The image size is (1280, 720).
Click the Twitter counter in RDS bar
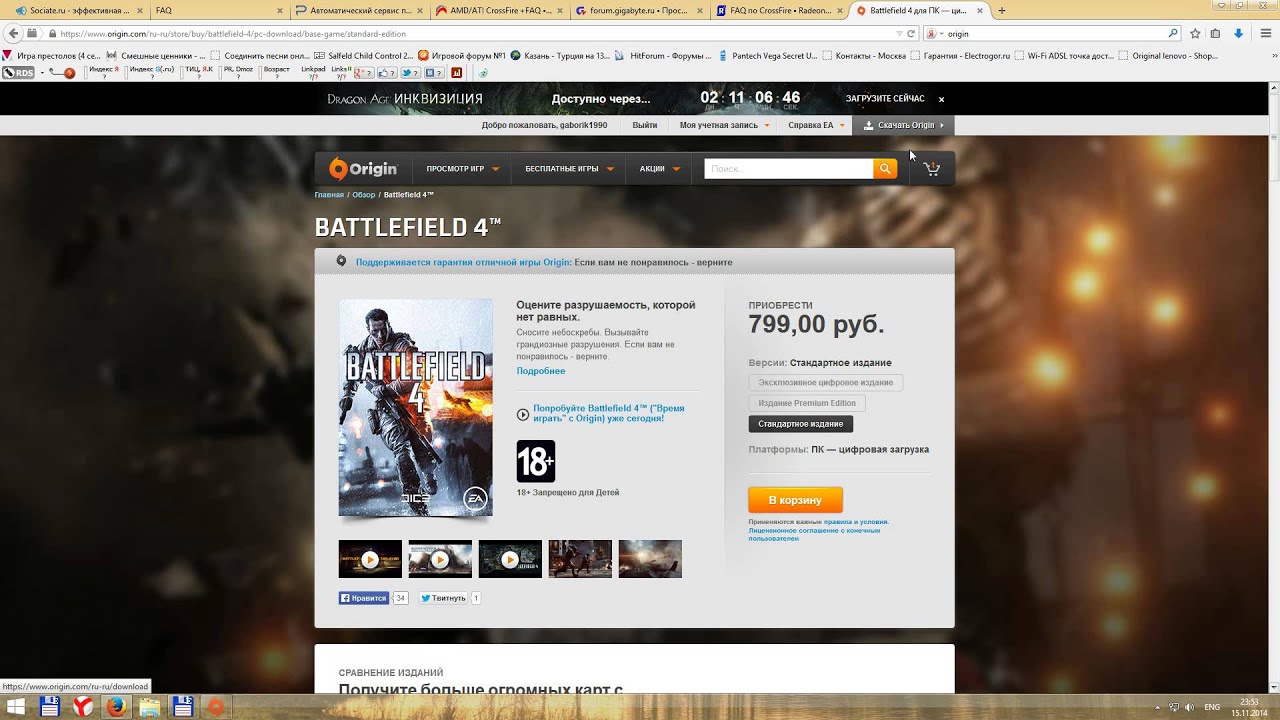click(x=410, y=72)
